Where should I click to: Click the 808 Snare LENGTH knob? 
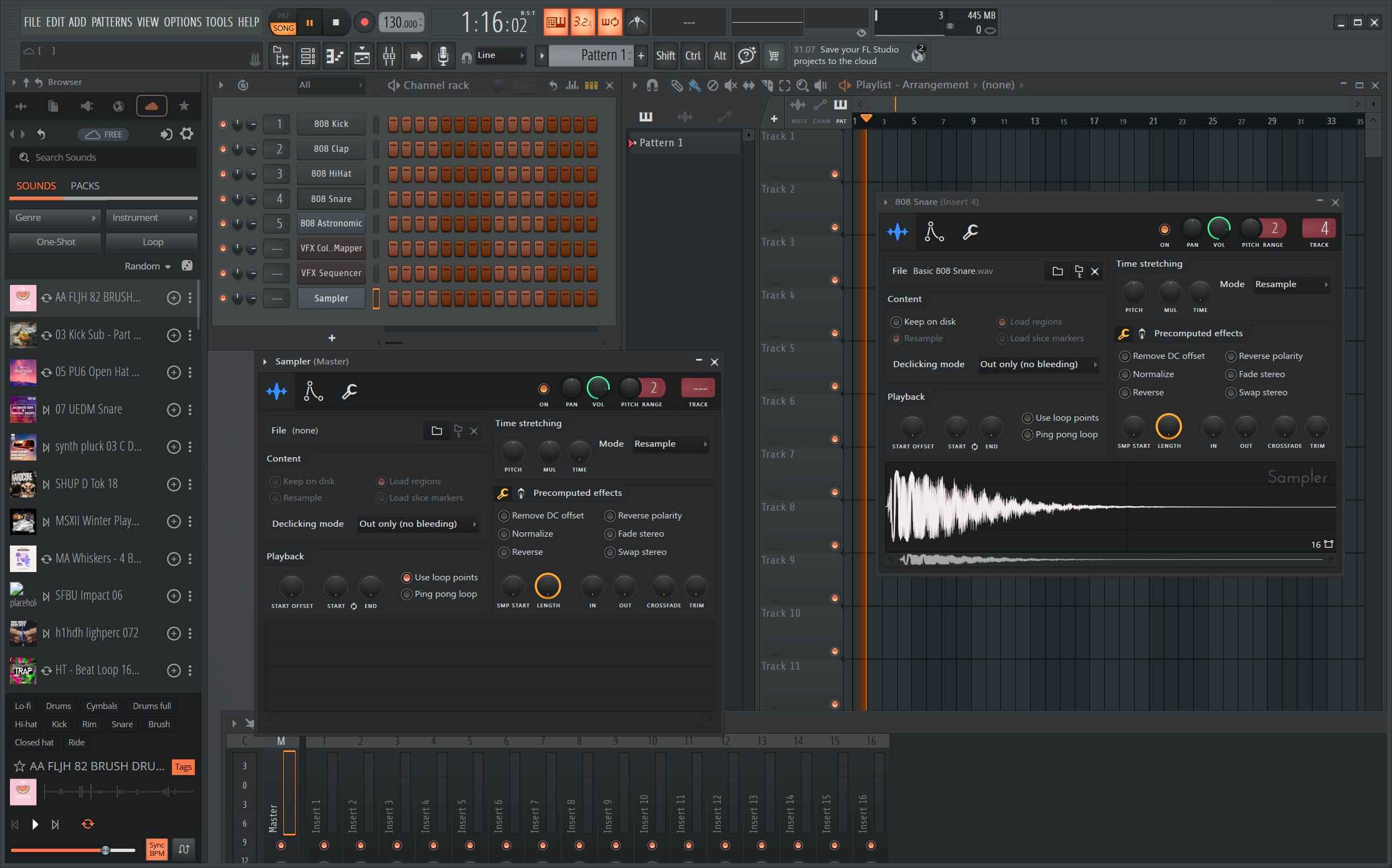coord(1168,426)
